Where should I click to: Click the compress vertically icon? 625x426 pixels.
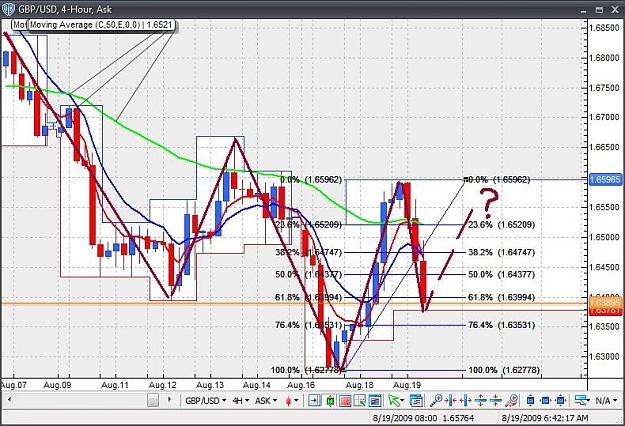click(x=495, y=400)
